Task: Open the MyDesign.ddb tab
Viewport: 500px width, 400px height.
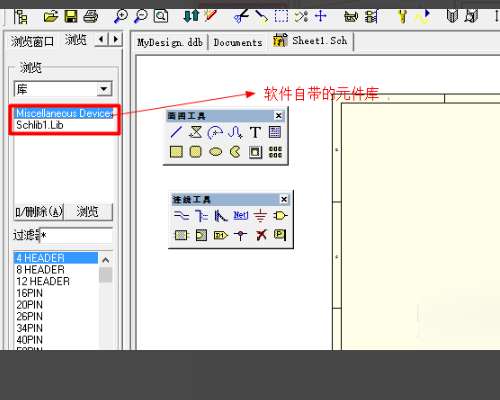Action: coord(170,42)
